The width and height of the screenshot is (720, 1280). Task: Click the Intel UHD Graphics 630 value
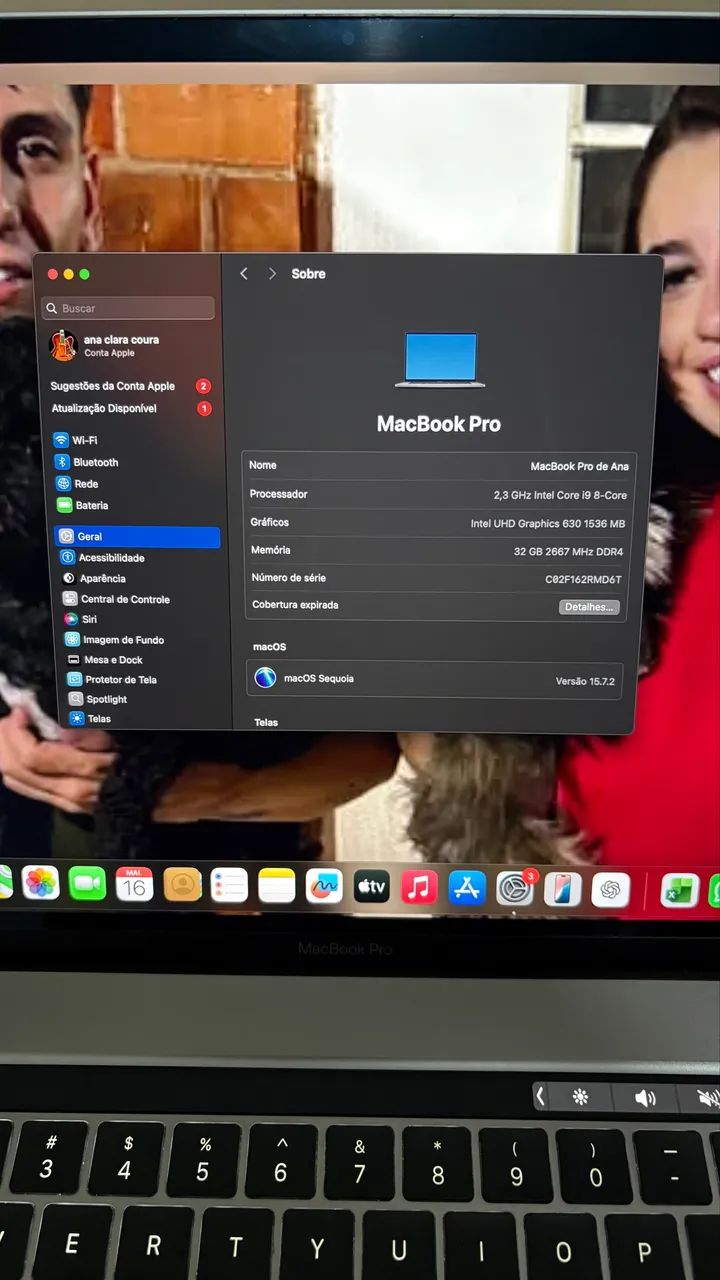coord(548,523)
